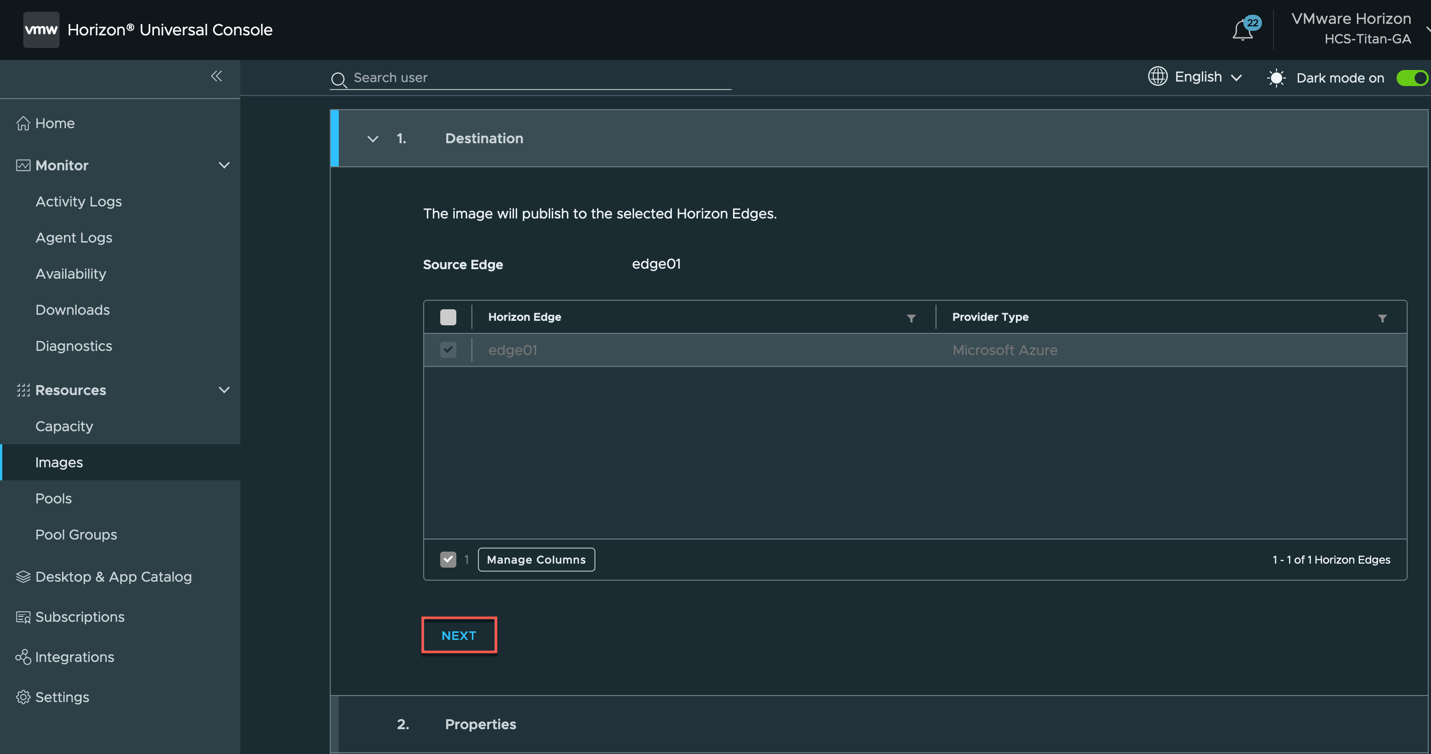Open Diagnostics page
Viewport: 1431px width, 754px height.
pyautogui.click(x=74, y=346)
